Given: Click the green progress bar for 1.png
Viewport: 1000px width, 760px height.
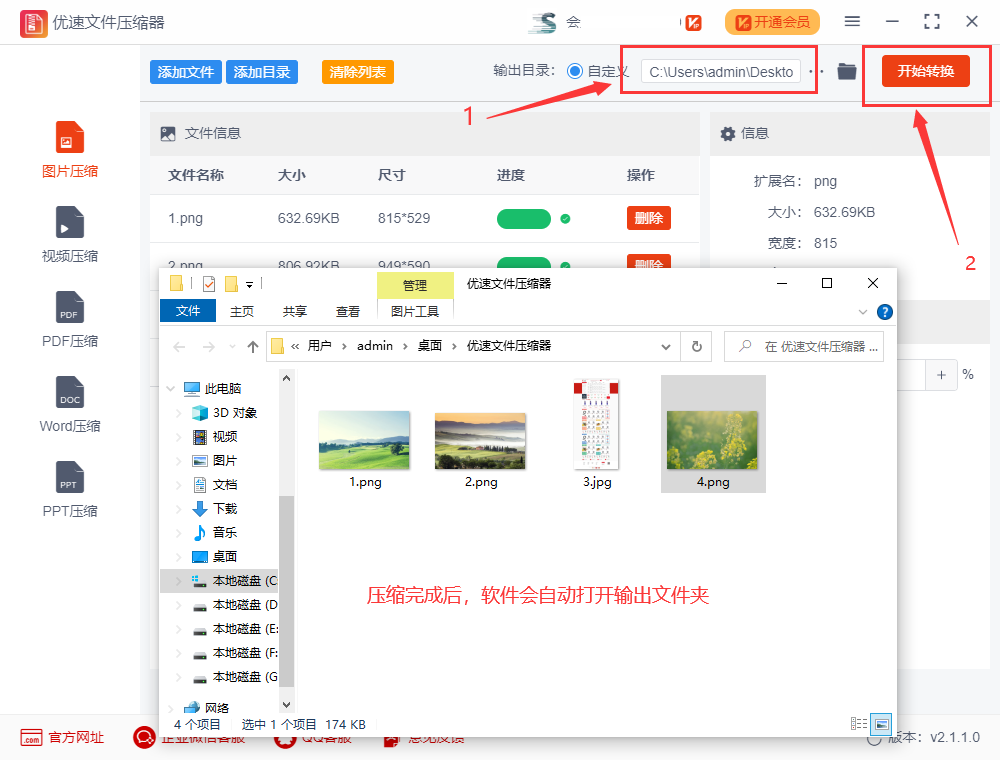Looking at the screenshot, I should coord(523,217).
